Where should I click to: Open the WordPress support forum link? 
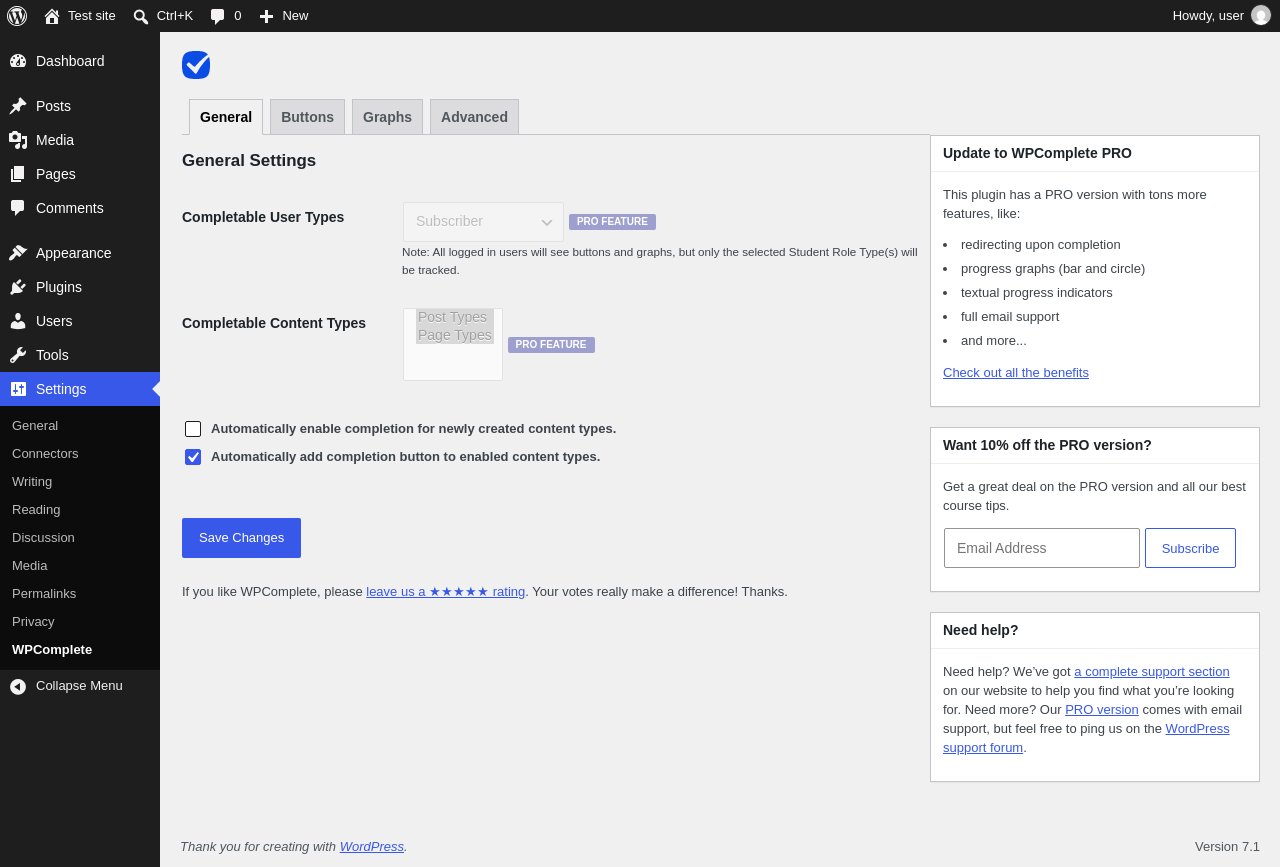(1086, 738)
